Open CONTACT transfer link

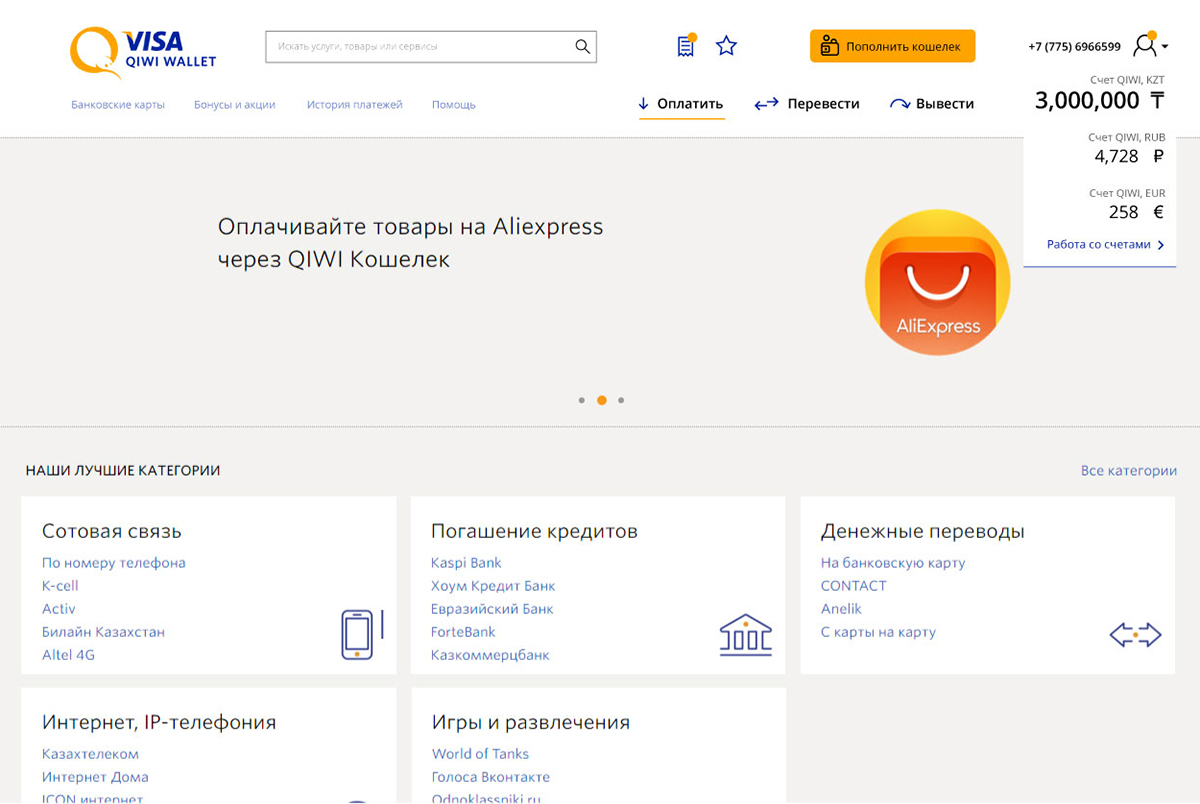pyautogui.click(x=854, y=586)
